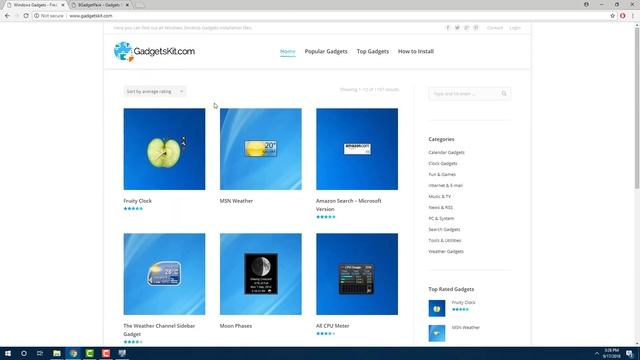The image size is (640, 360).
Task: Open the Twitter social icon in header
Action: (457, 28)
